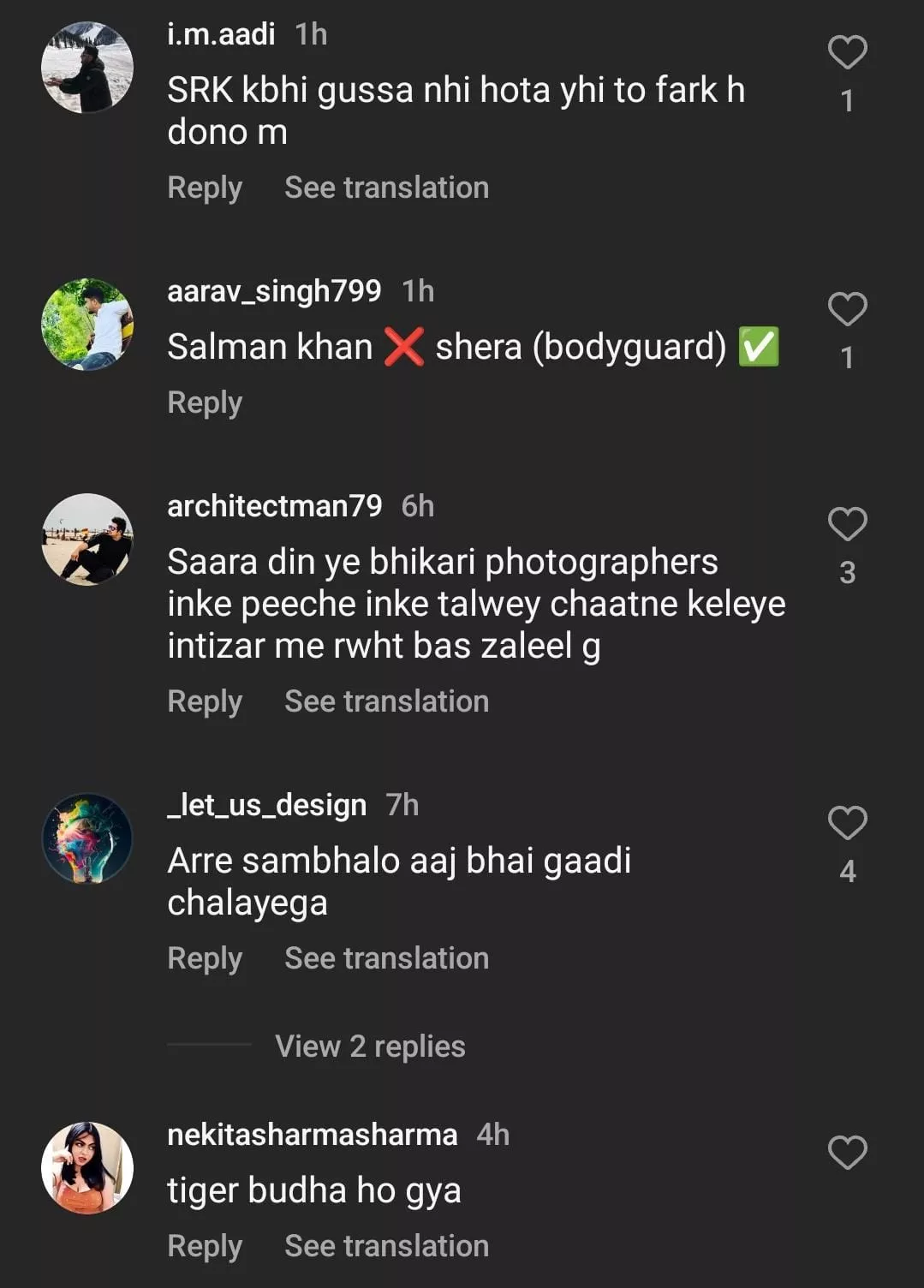The height and width of the screenshot is (1288, 924).
Task: Open i.m.aadi's profile picture
Action: [x=87, y=68]
